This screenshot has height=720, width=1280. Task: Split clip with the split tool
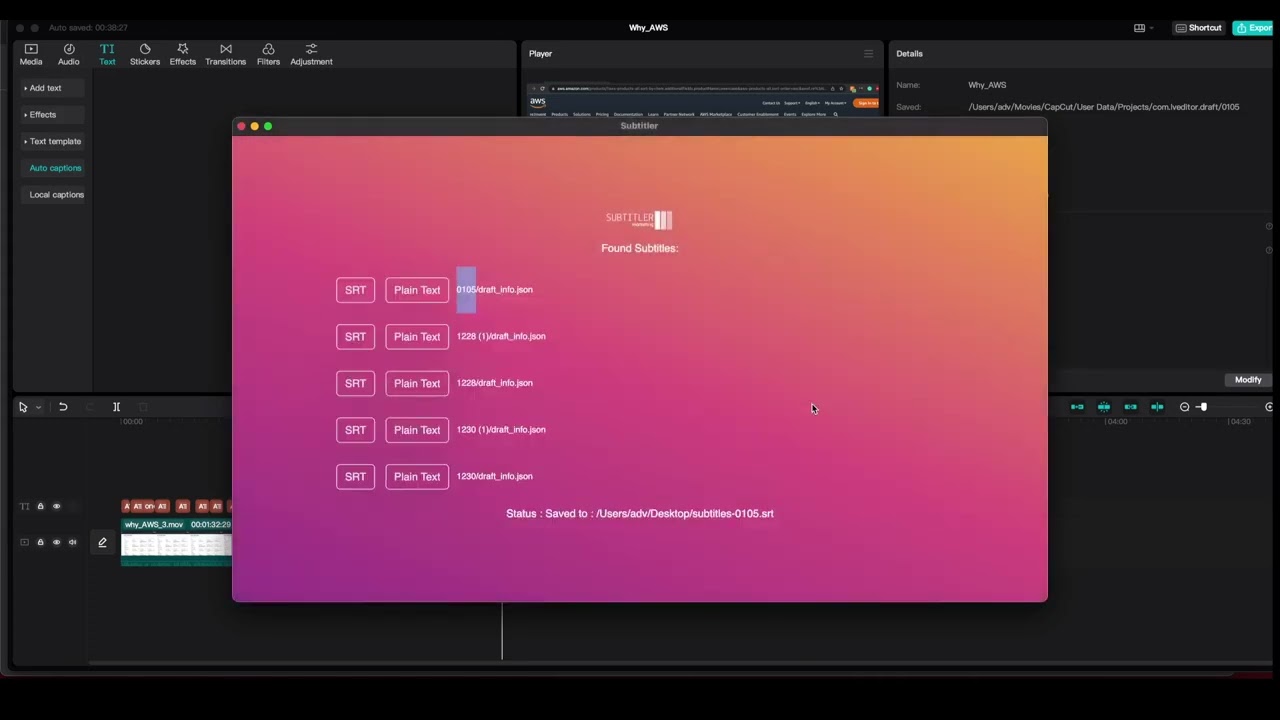tap(116, 407)
